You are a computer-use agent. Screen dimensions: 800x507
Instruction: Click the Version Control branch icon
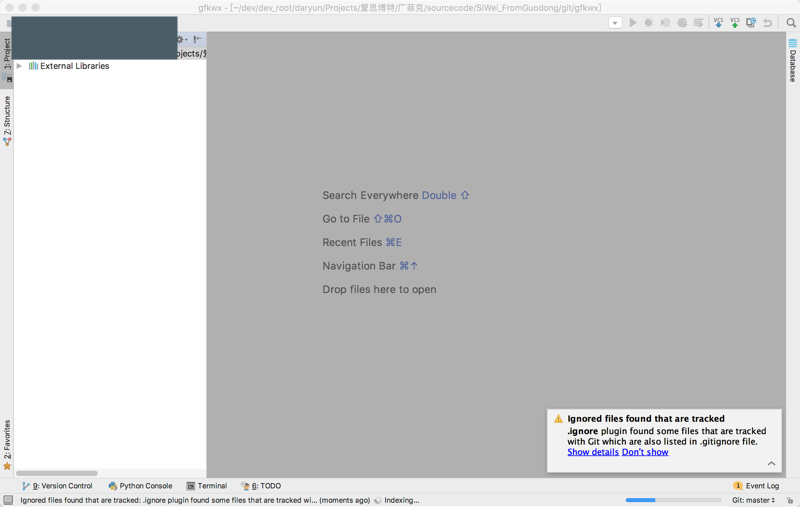pos(26,486)
